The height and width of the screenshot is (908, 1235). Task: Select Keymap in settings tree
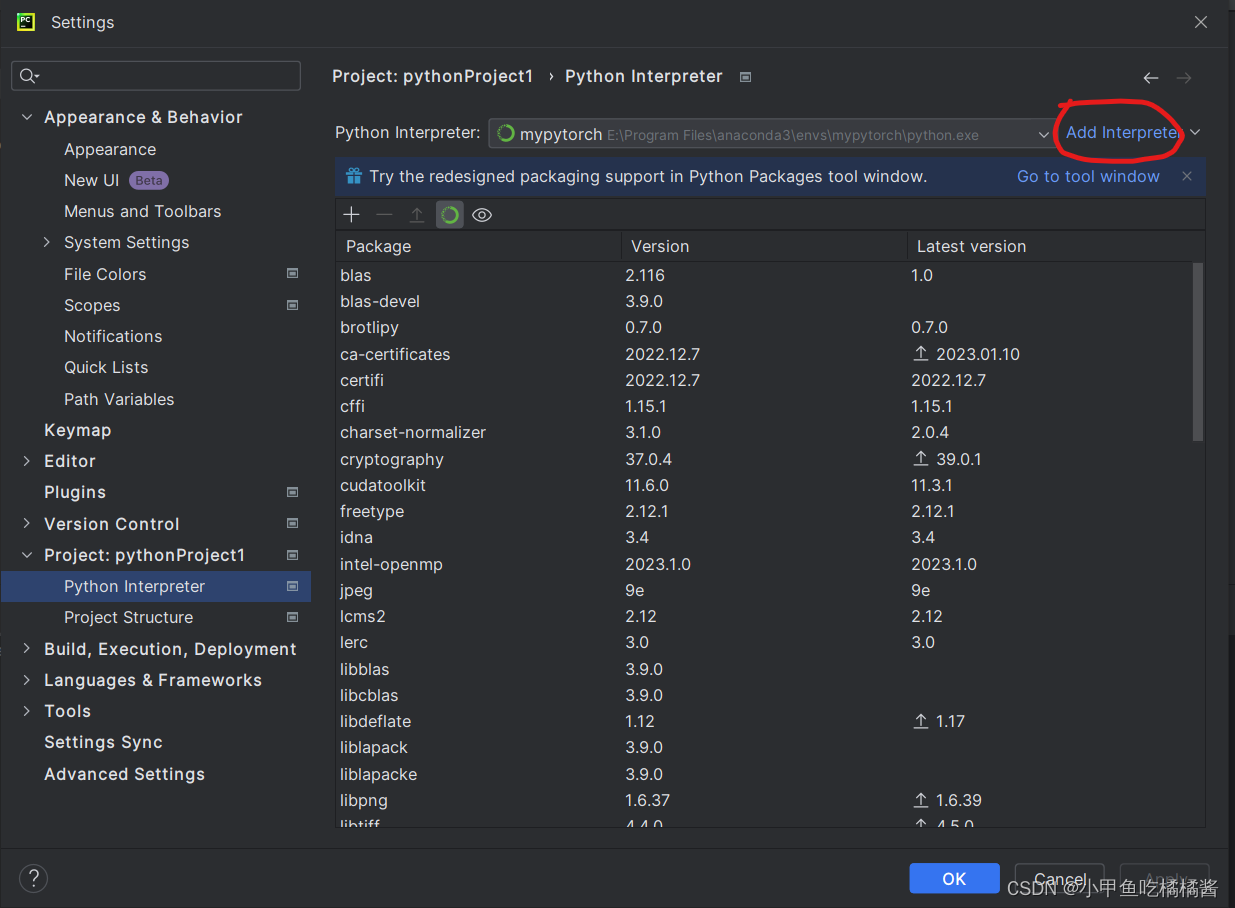pos(77,430)
